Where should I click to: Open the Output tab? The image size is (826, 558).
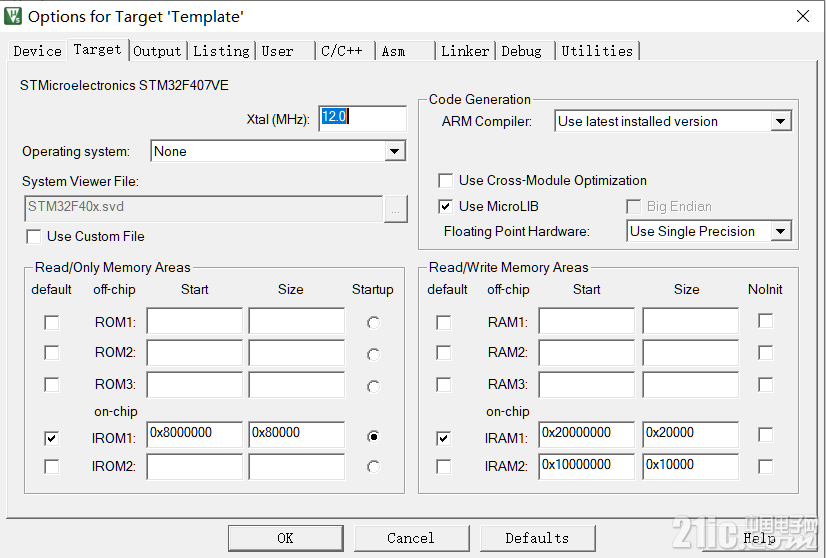click(x=157, y=51)
